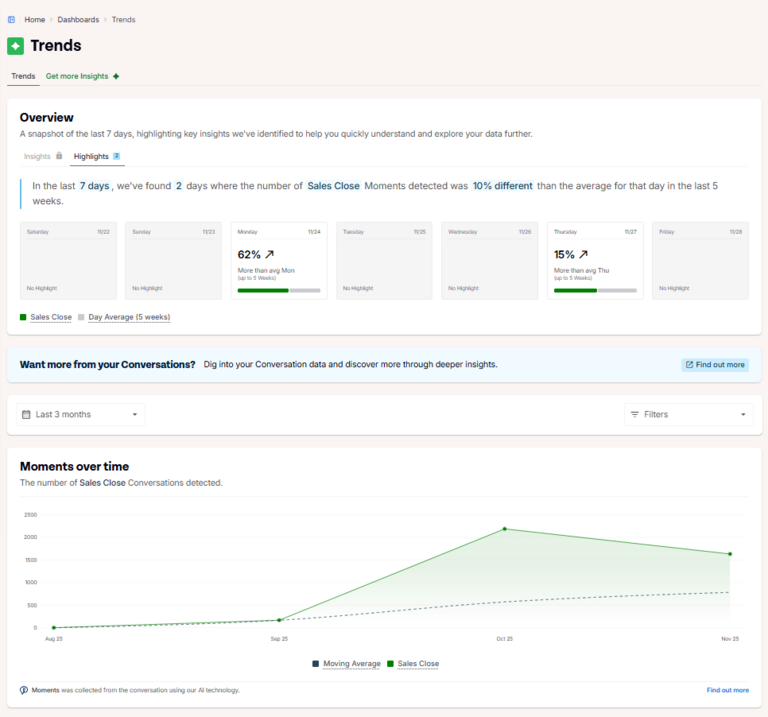The width and height of the screenshot is (768, 717).
Task: Click the sparkle icon after Get more Insights
Action: pyautogui.click(x=116, y=76)
